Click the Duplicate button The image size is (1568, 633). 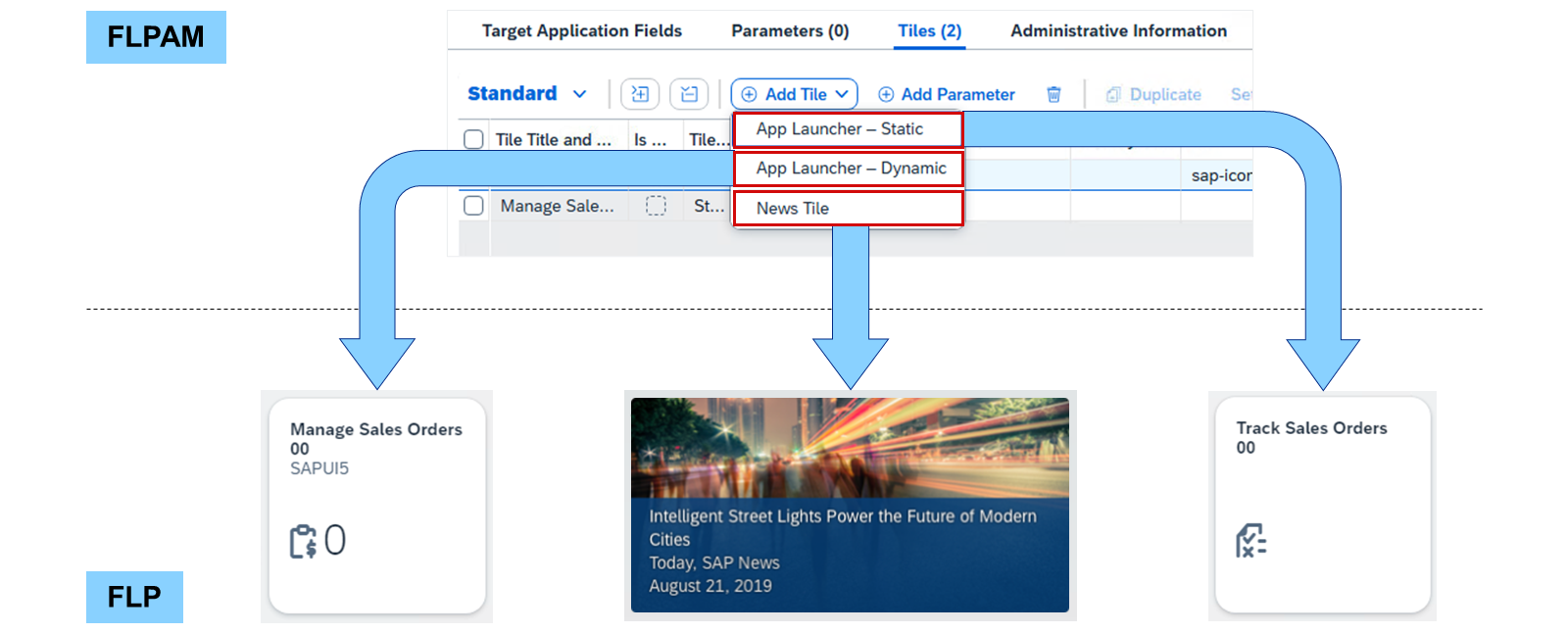click(x=1153, y=94)
